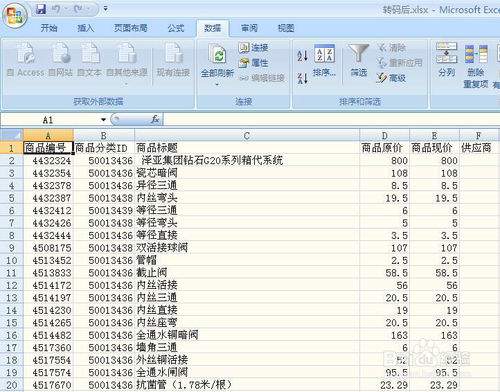Switch to the 公式 ribbon tab

(176, 28)
